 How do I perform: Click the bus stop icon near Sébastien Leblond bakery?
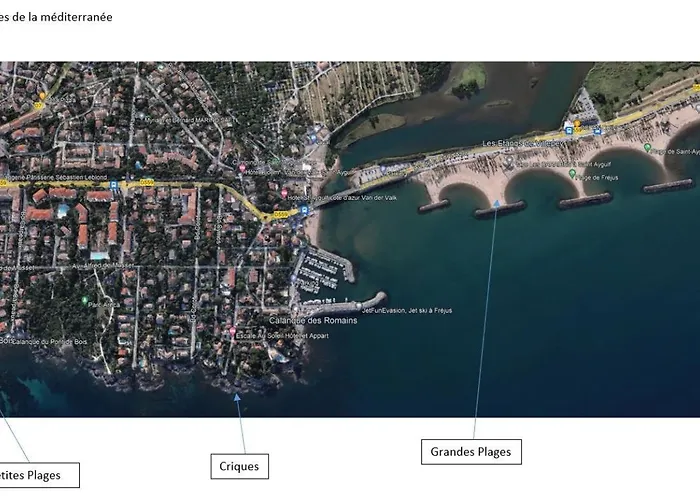click(114, 184)
